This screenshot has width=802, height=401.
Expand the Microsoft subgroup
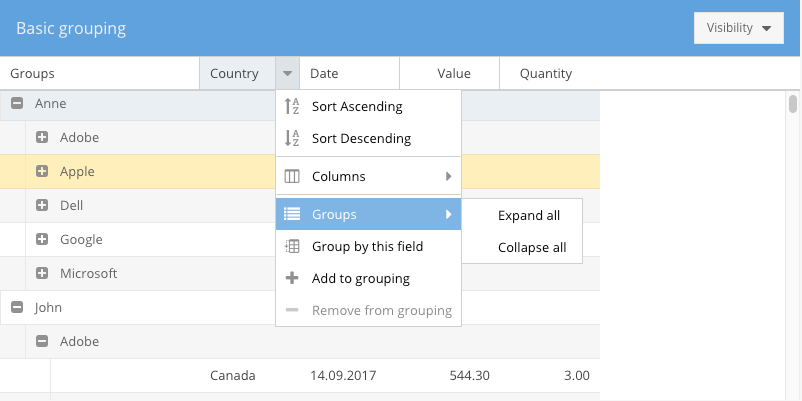coord(42,274)
